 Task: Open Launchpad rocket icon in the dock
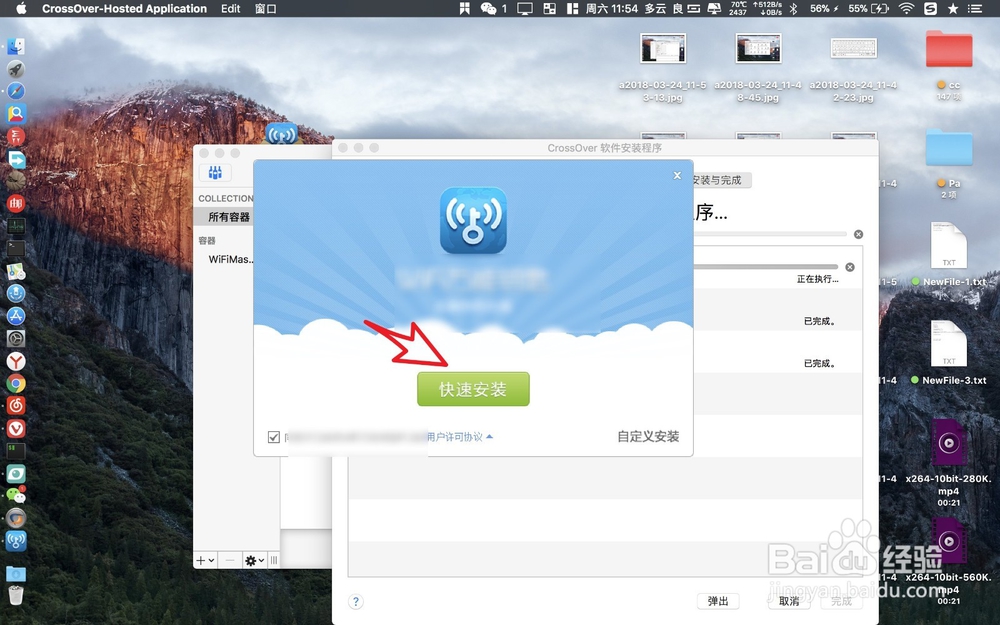point(16,69)
